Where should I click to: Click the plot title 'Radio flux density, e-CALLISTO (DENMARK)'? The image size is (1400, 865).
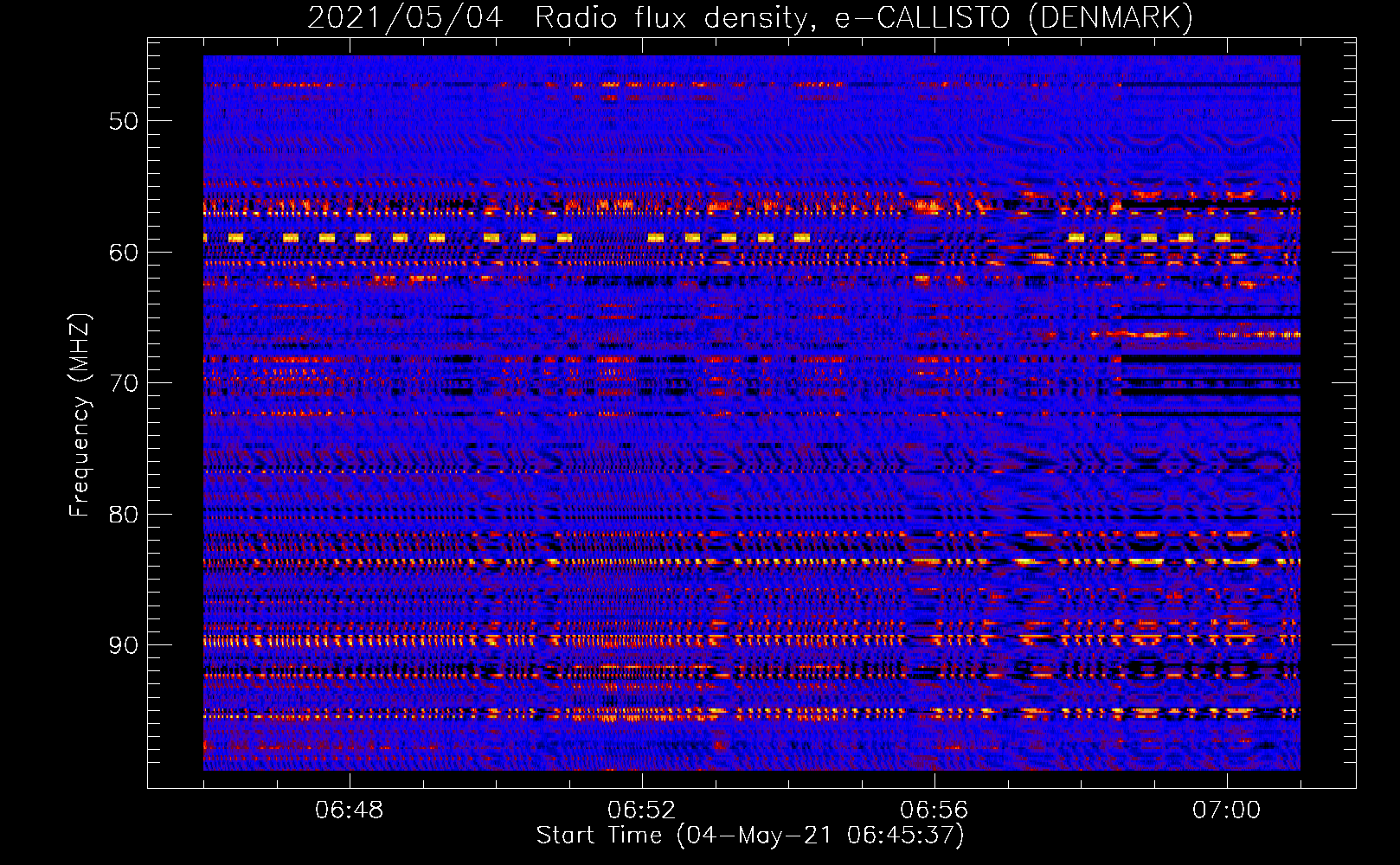coord(864,18)
